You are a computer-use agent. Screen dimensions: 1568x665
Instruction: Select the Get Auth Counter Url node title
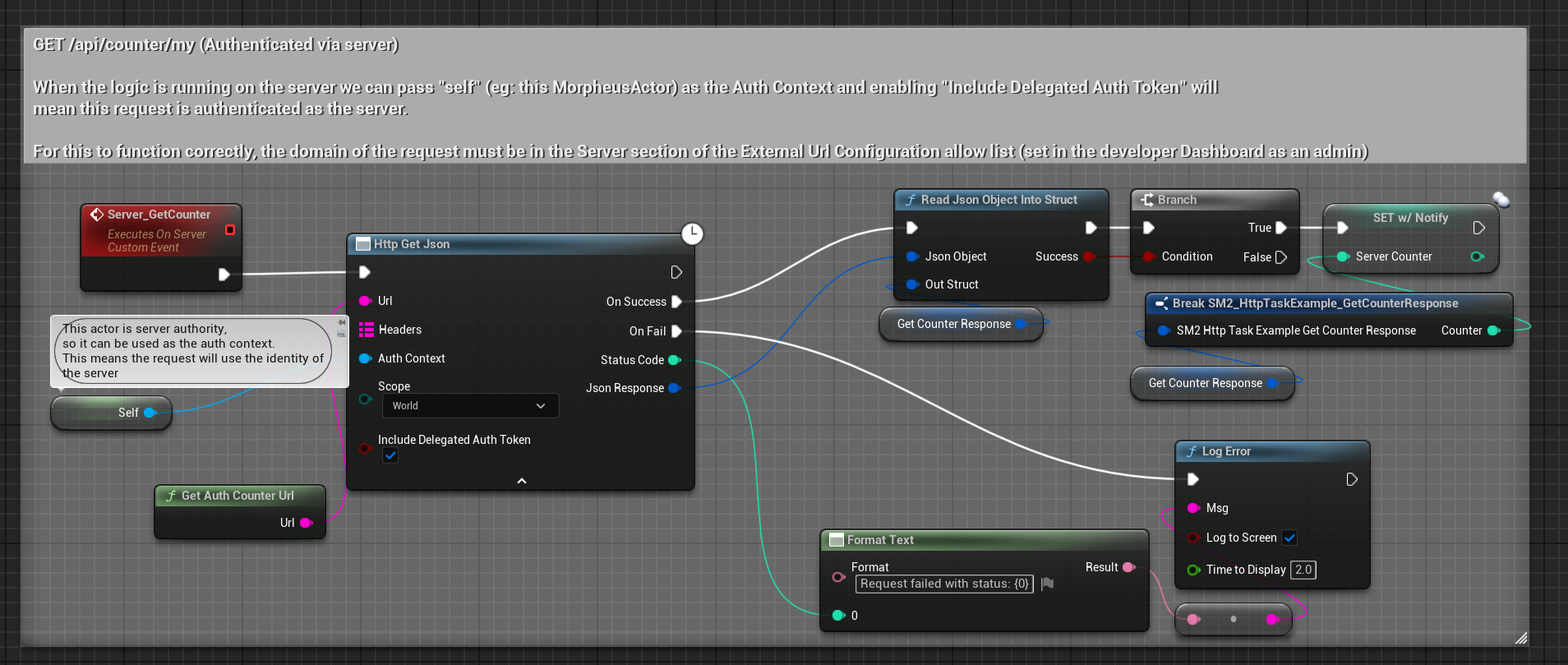(x=238, y=496)
